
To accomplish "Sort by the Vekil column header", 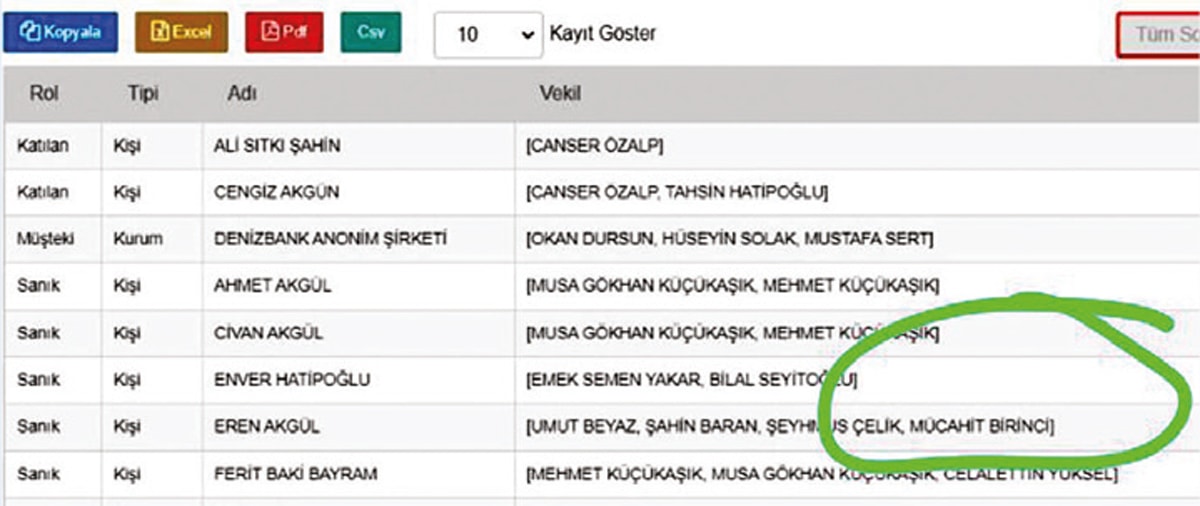I will click(560, 94).
